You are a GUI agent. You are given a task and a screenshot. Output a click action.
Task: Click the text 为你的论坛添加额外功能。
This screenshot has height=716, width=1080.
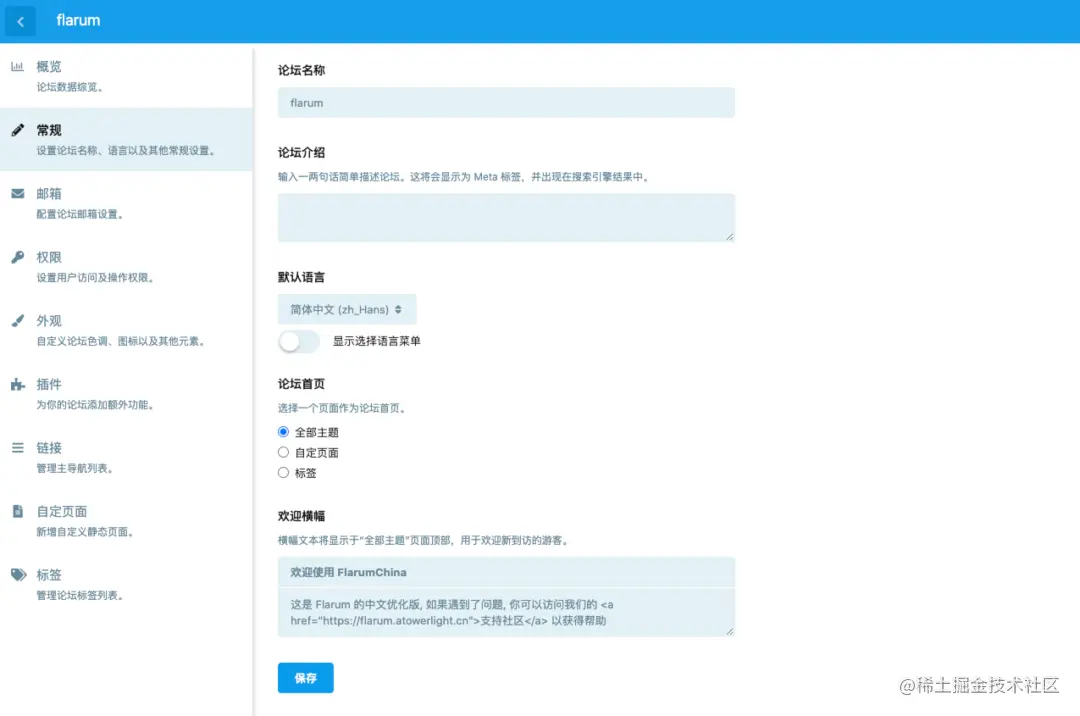[97, 405]
